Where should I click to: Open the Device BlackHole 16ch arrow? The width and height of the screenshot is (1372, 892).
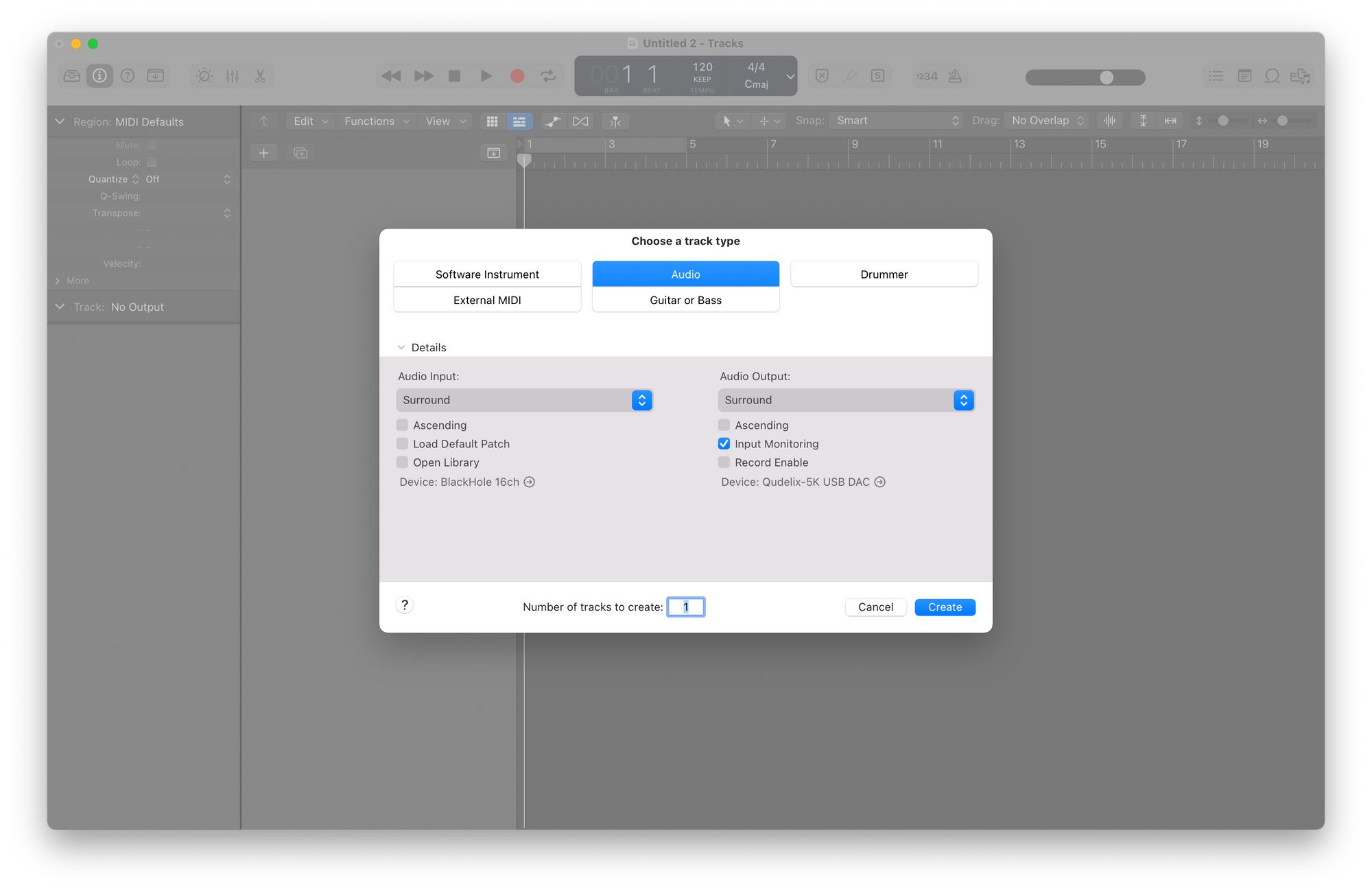(x=530, y=482)
